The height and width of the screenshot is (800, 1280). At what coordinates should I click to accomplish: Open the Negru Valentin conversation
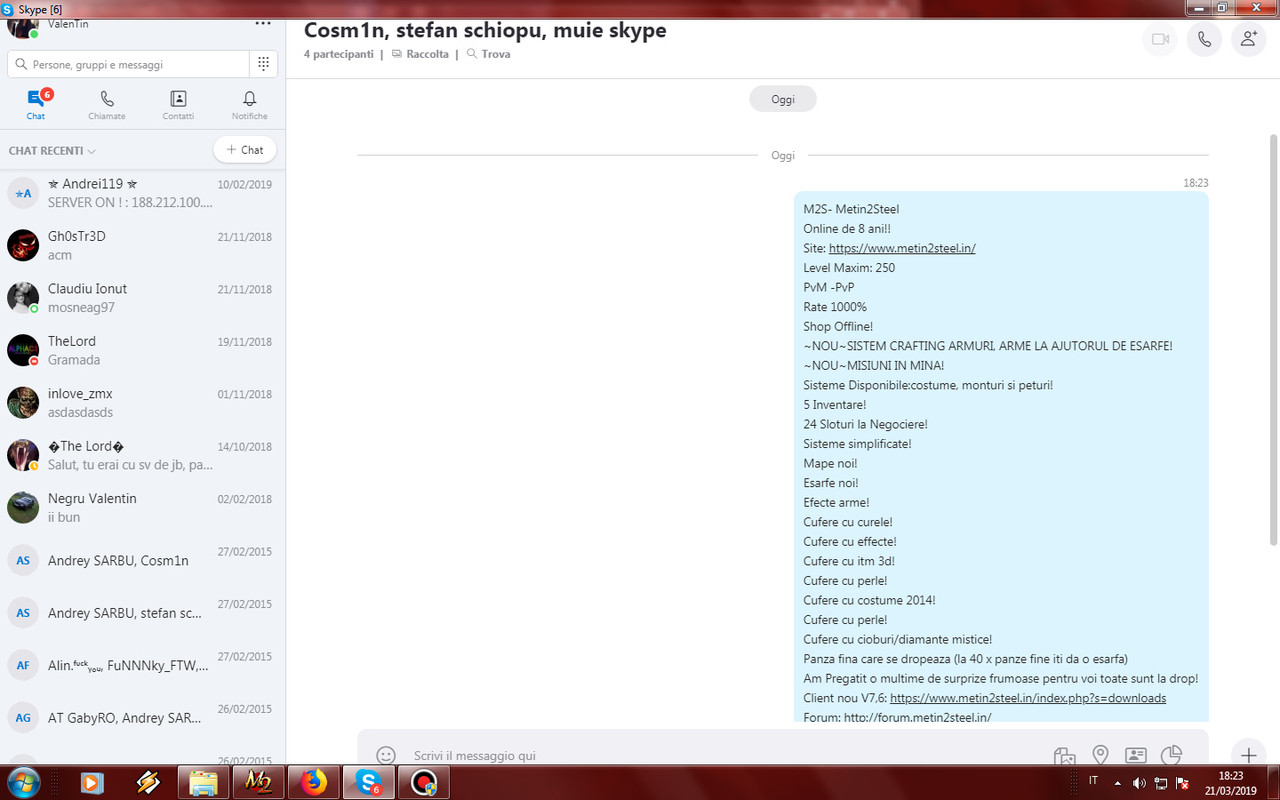point(143,507)
